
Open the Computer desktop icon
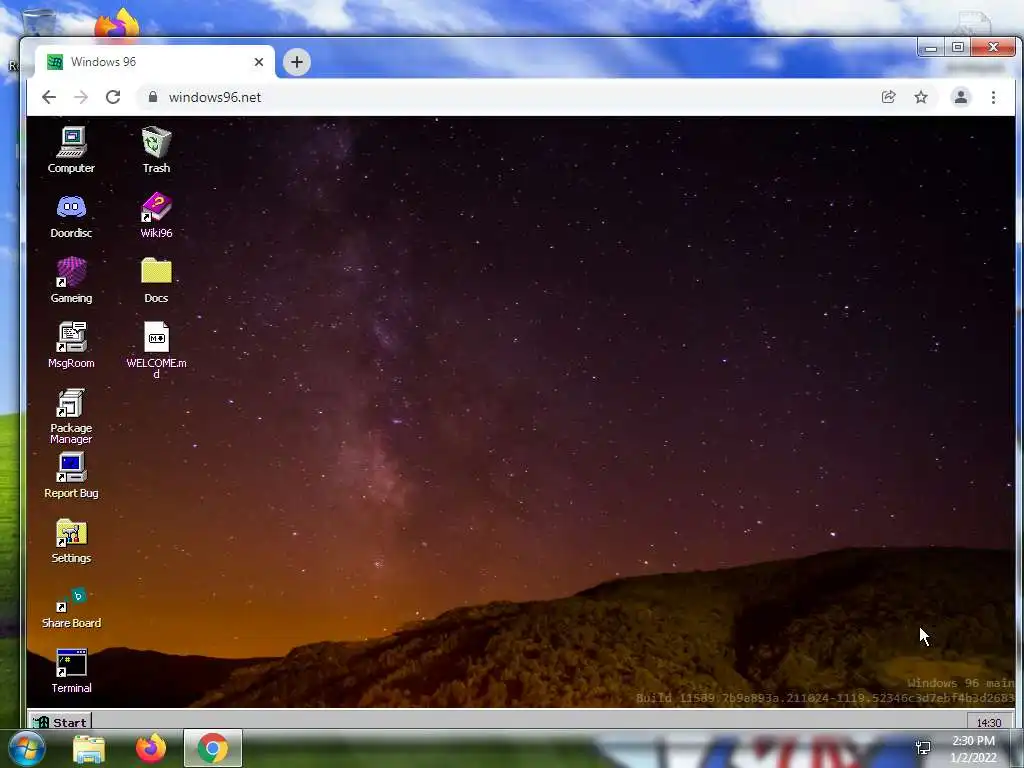[x=71, y=150]
